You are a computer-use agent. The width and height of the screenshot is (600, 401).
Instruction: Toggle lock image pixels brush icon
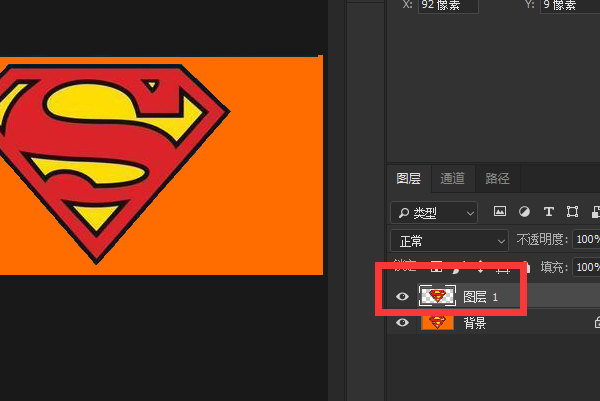(457, 267)
